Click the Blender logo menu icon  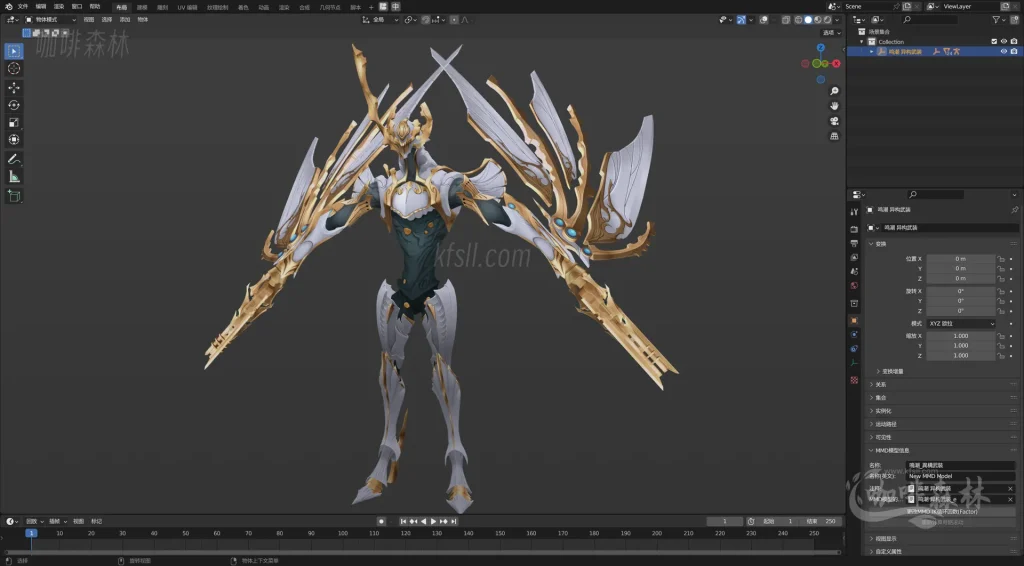point(8,7)
